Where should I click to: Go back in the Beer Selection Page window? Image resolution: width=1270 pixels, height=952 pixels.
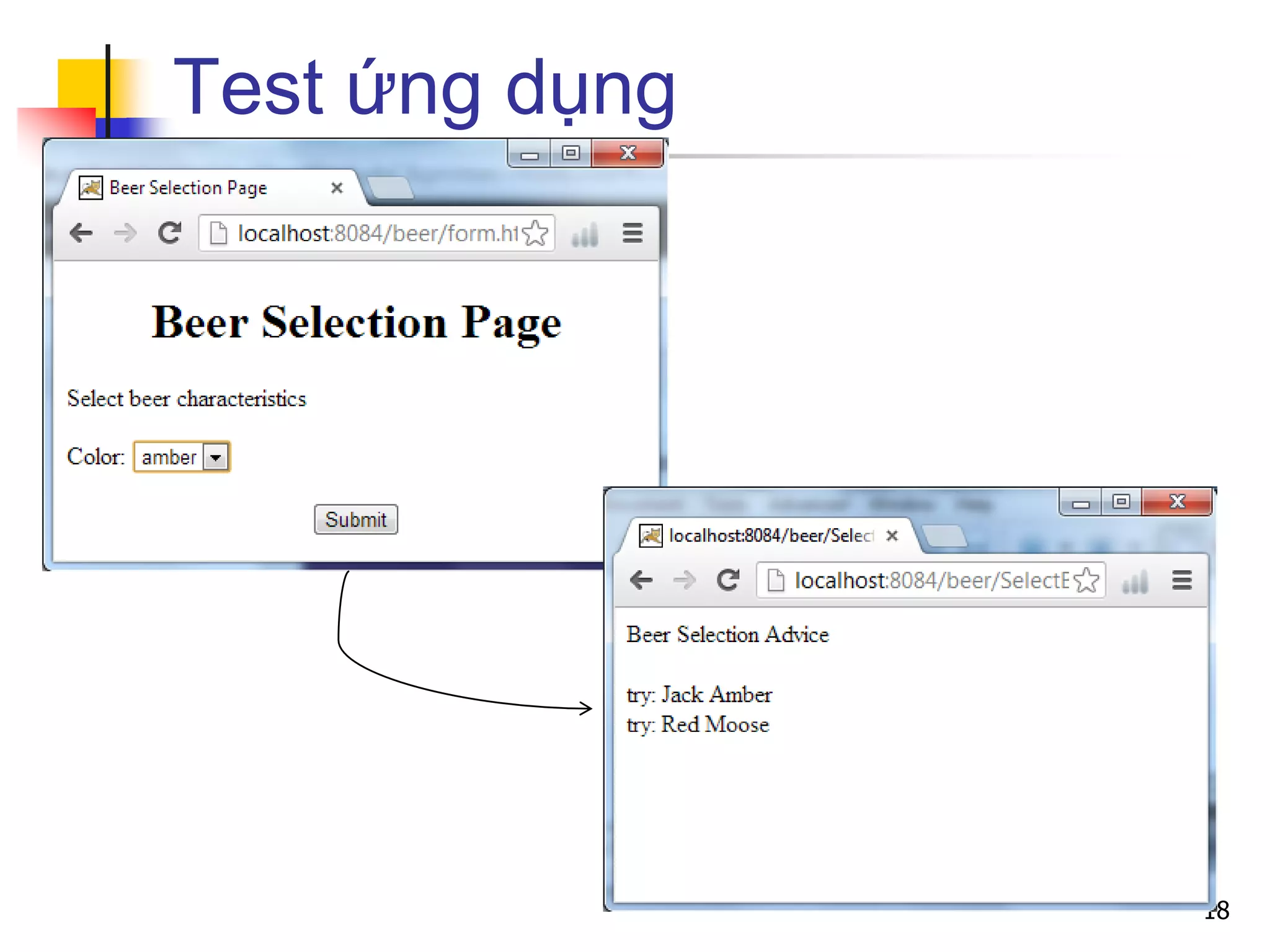81,234
